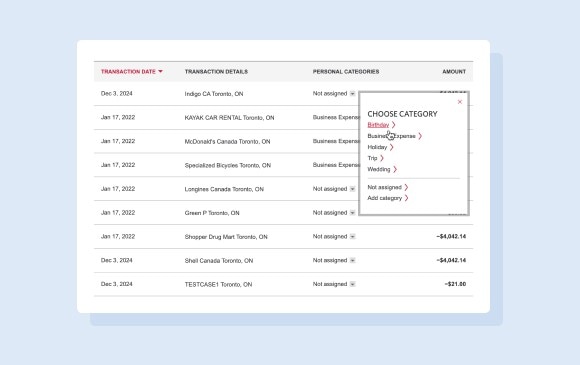
Task: Click the Personal Categories column header
Action: (346, 71)
